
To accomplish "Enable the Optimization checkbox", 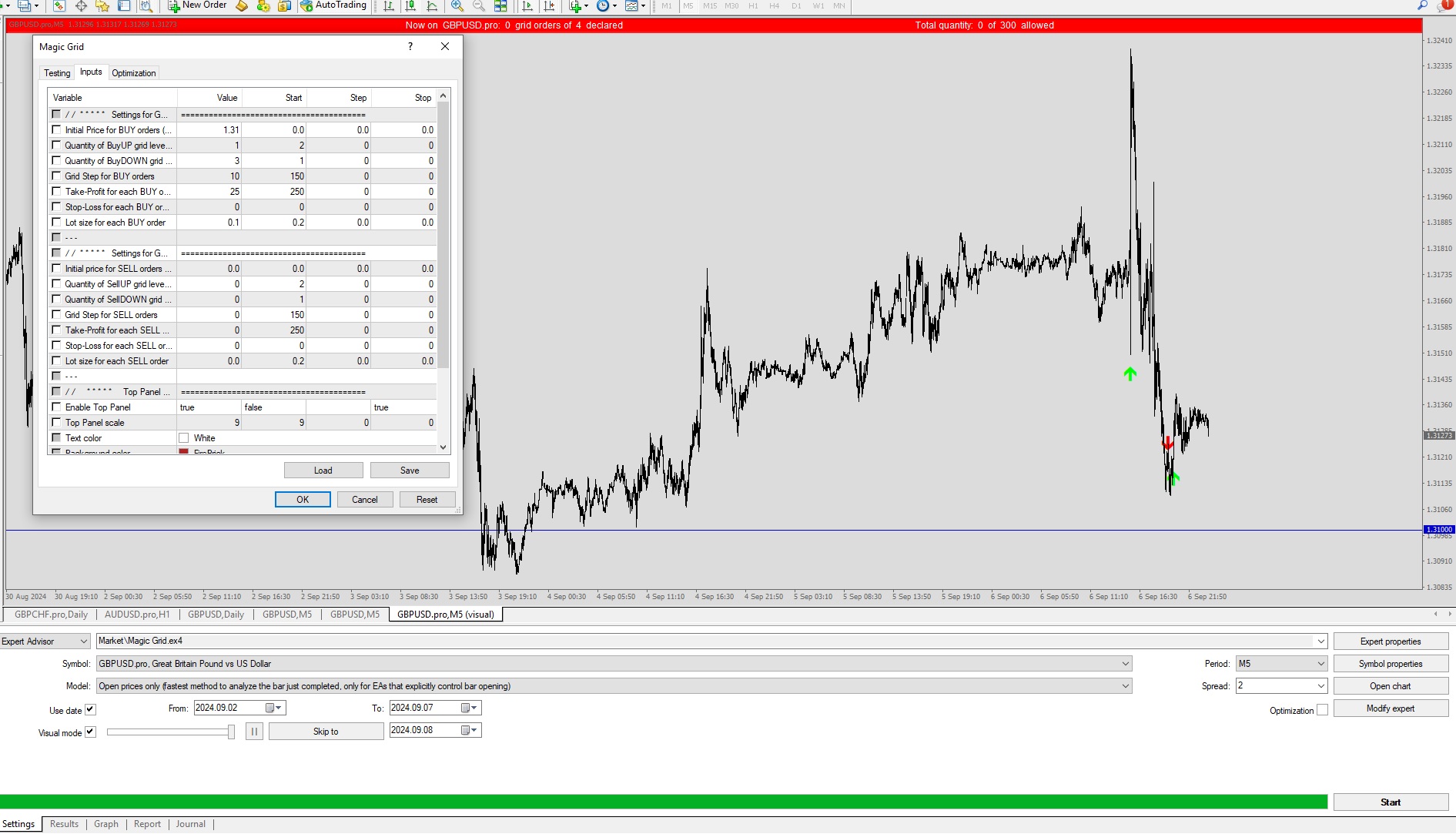I will click(1322, 710).
